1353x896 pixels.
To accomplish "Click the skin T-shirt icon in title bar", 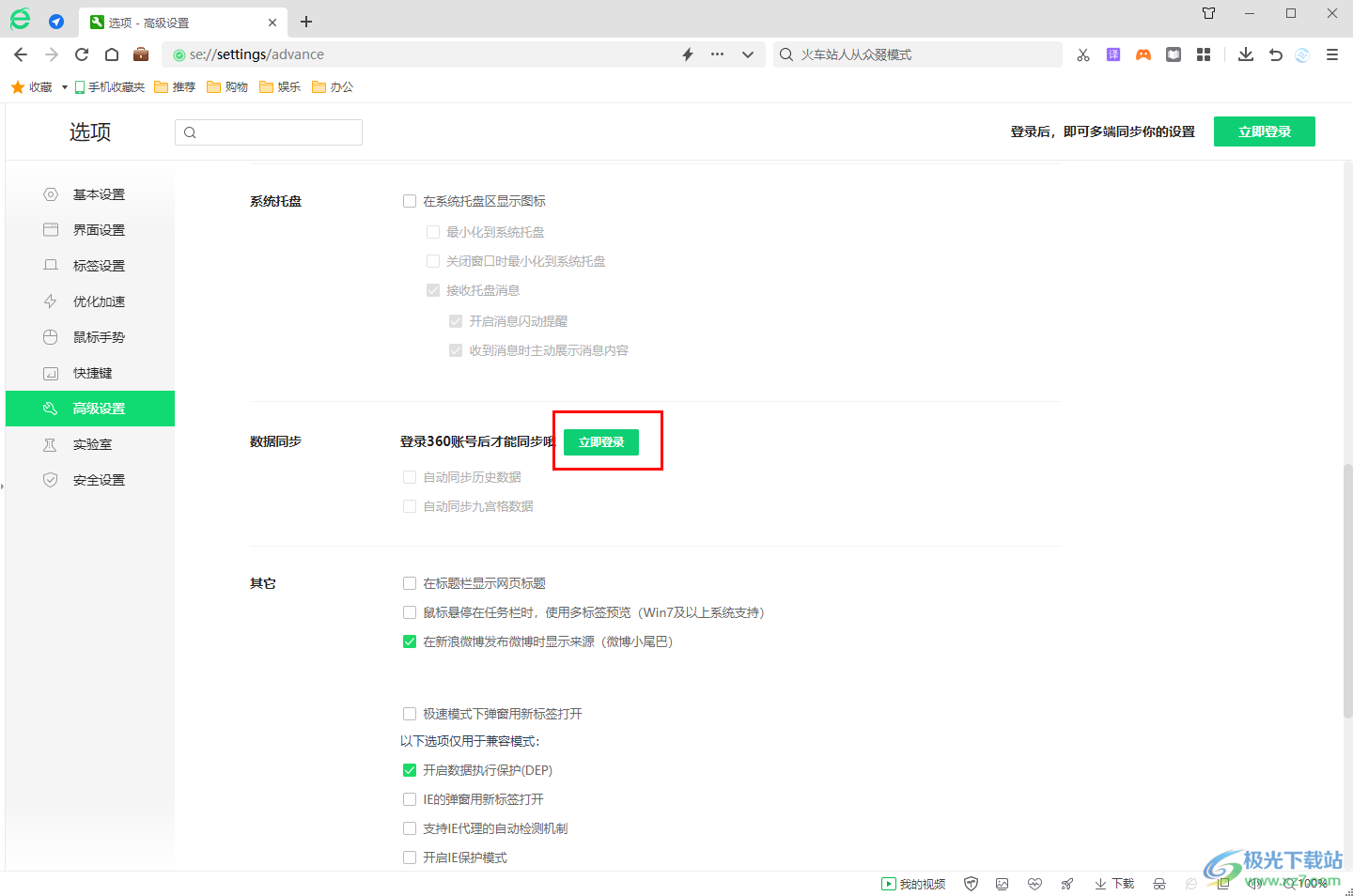I will click(x=1209, y=13).
